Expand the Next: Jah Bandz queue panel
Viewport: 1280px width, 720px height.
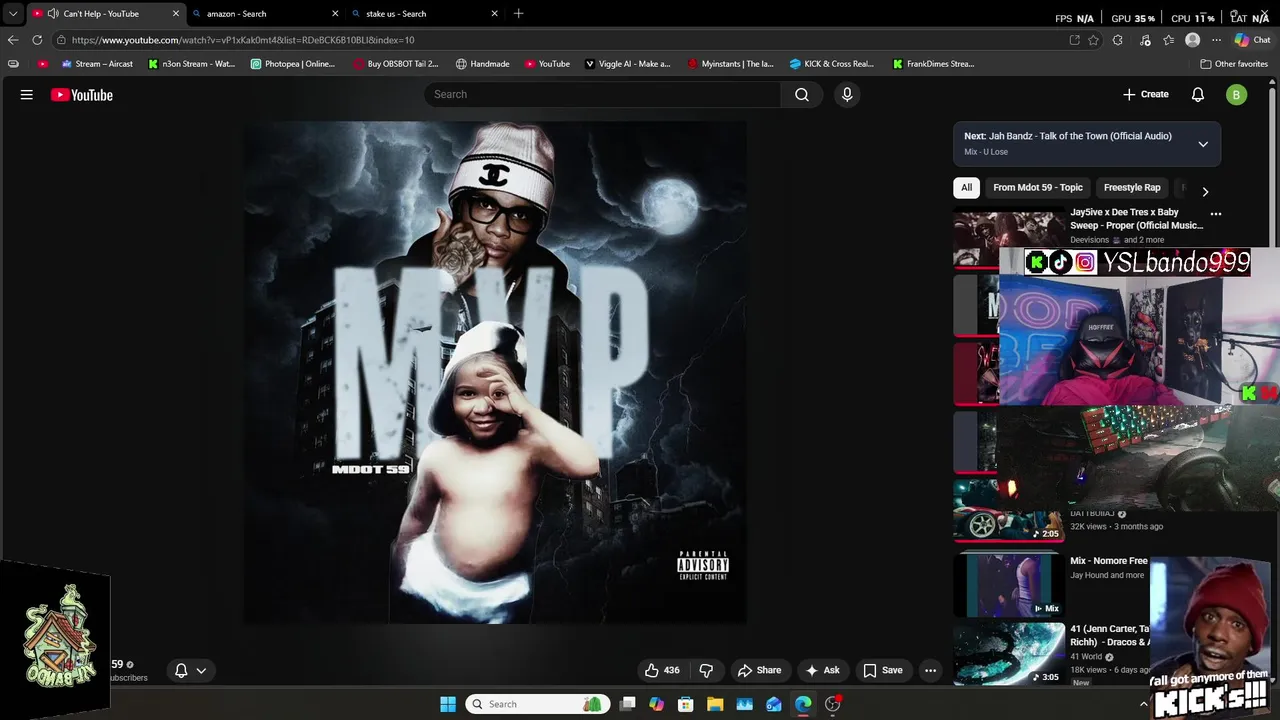(x=1203, y=144)
